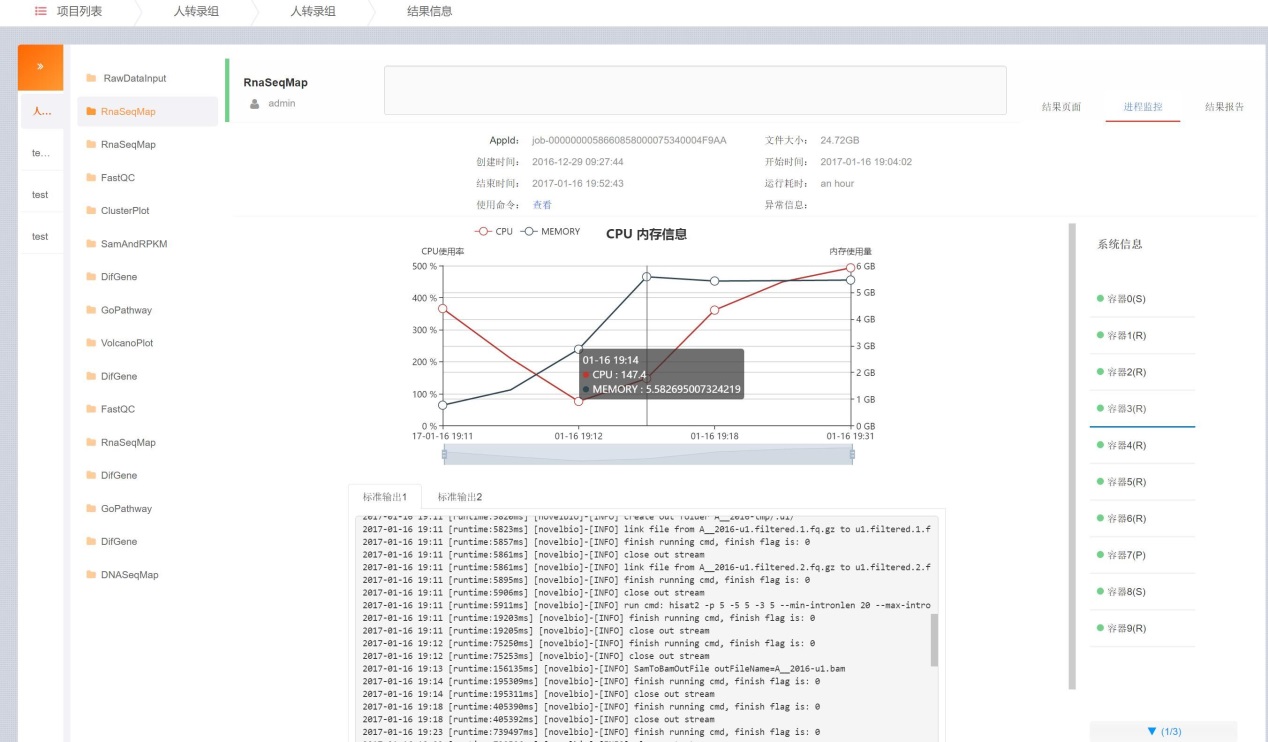The width and height of the screenshot is (1268, 742).
Task: Click the project list icon in breadcrumb
Action: point(41,12)
